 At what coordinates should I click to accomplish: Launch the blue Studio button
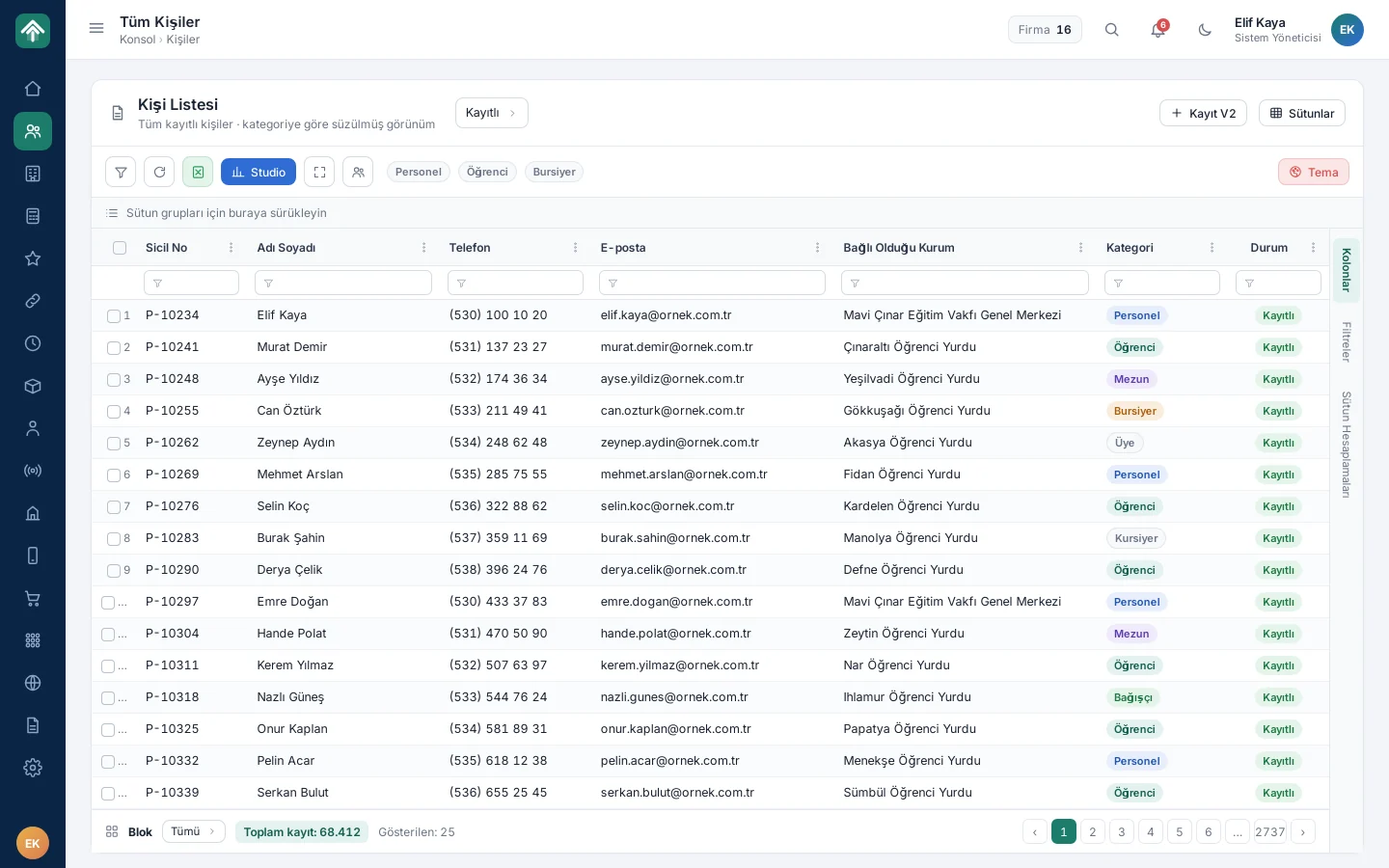[259, 172]
